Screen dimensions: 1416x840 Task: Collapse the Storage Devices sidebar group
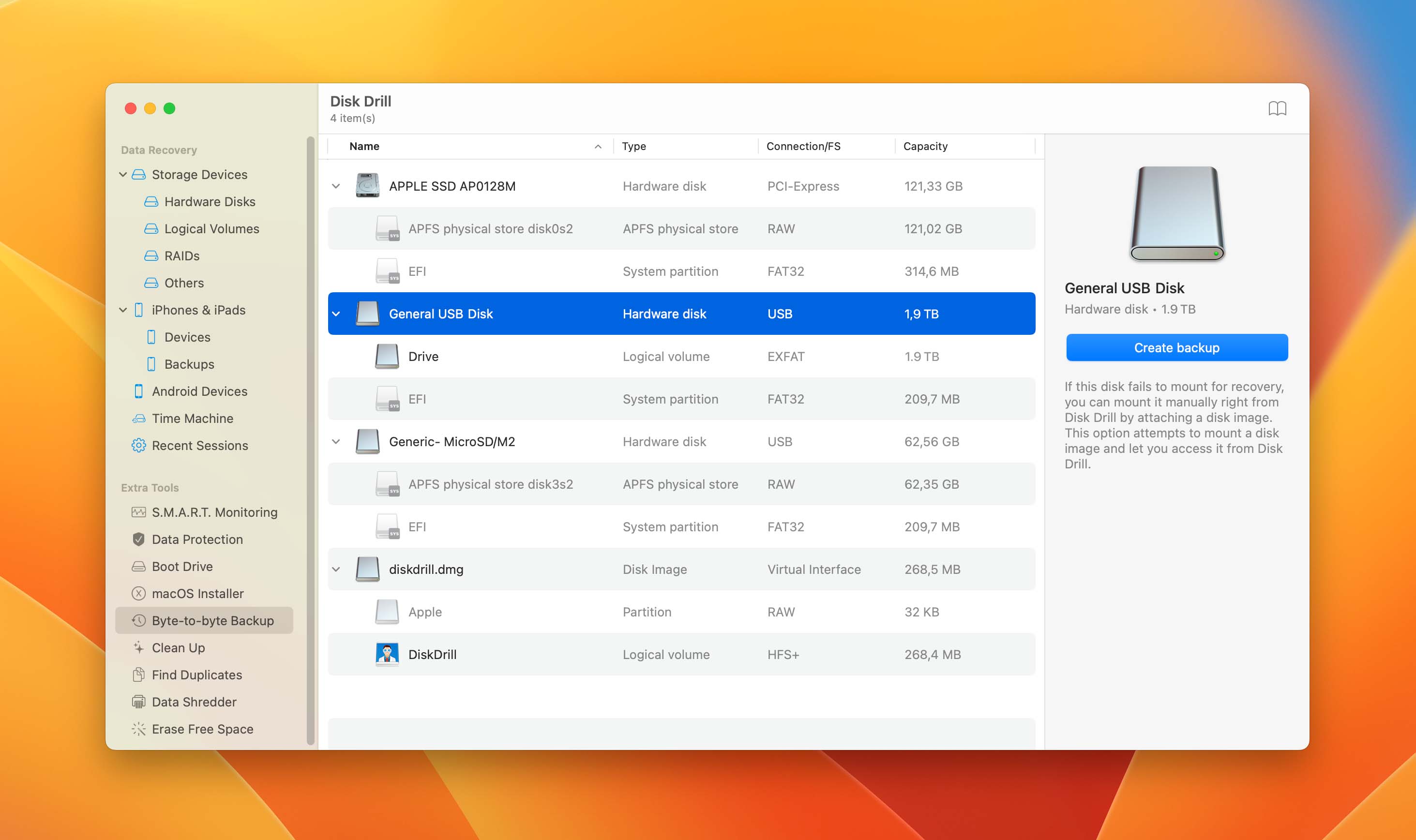click(x=123, y=174)
